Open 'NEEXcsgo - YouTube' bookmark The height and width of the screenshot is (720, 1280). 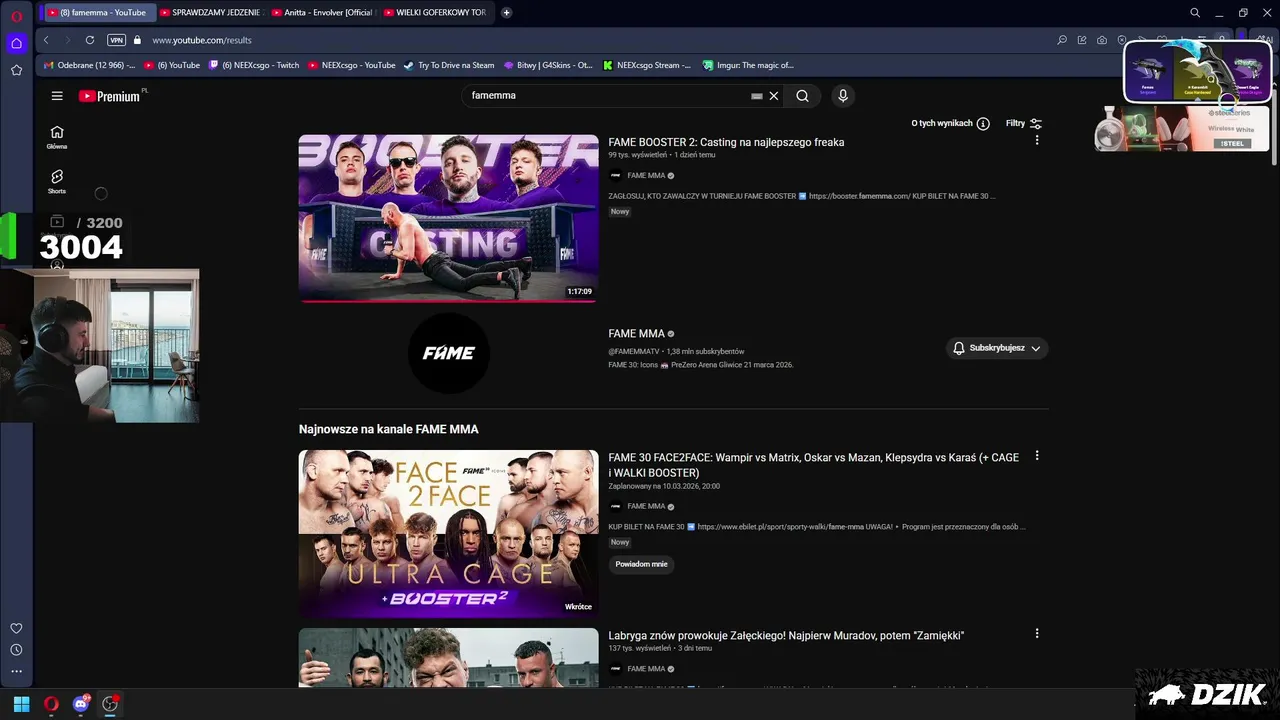pyautogui.click(x=351, y=65)
